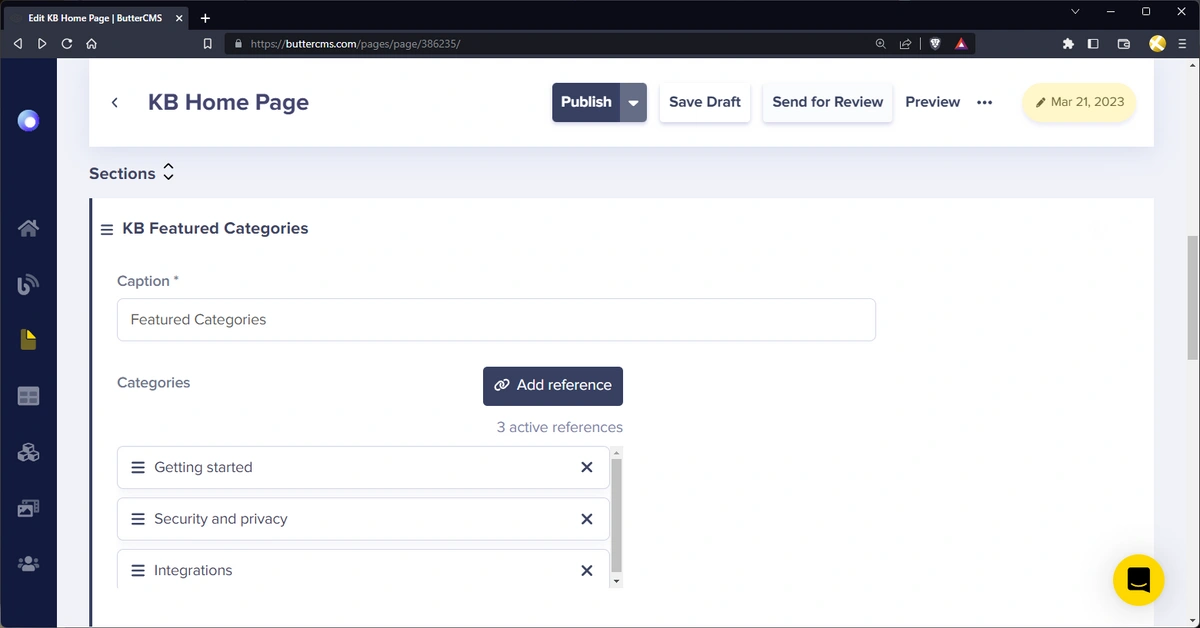Image resolution: width=1200 pixels, height=628 pixels.
Task: Click browser forward navigation arrow
Action: 42,44
